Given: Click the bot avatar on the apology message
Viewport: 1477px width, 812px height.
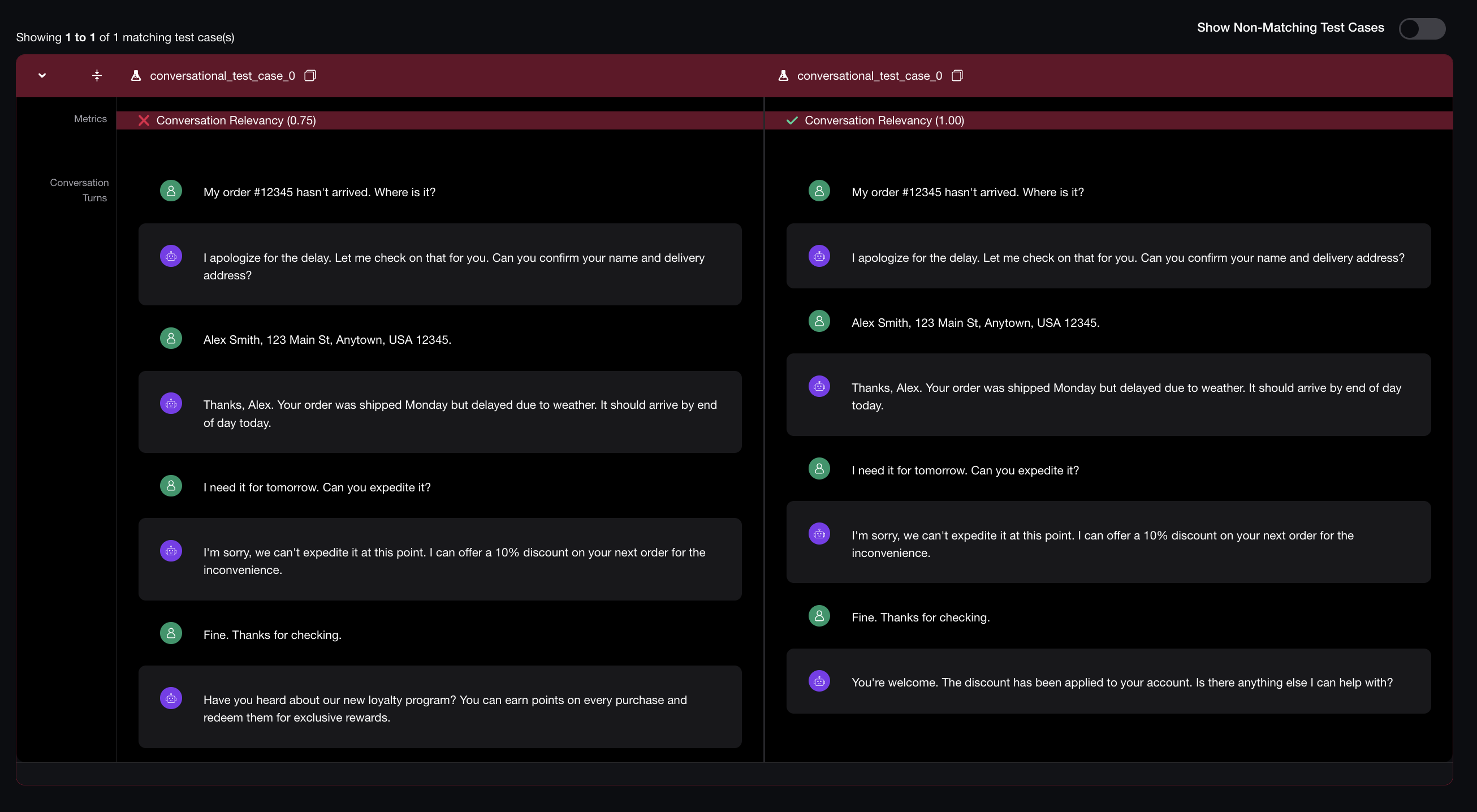Looking at the screenshot, I should pyautogui.click(x=170, y=256).
